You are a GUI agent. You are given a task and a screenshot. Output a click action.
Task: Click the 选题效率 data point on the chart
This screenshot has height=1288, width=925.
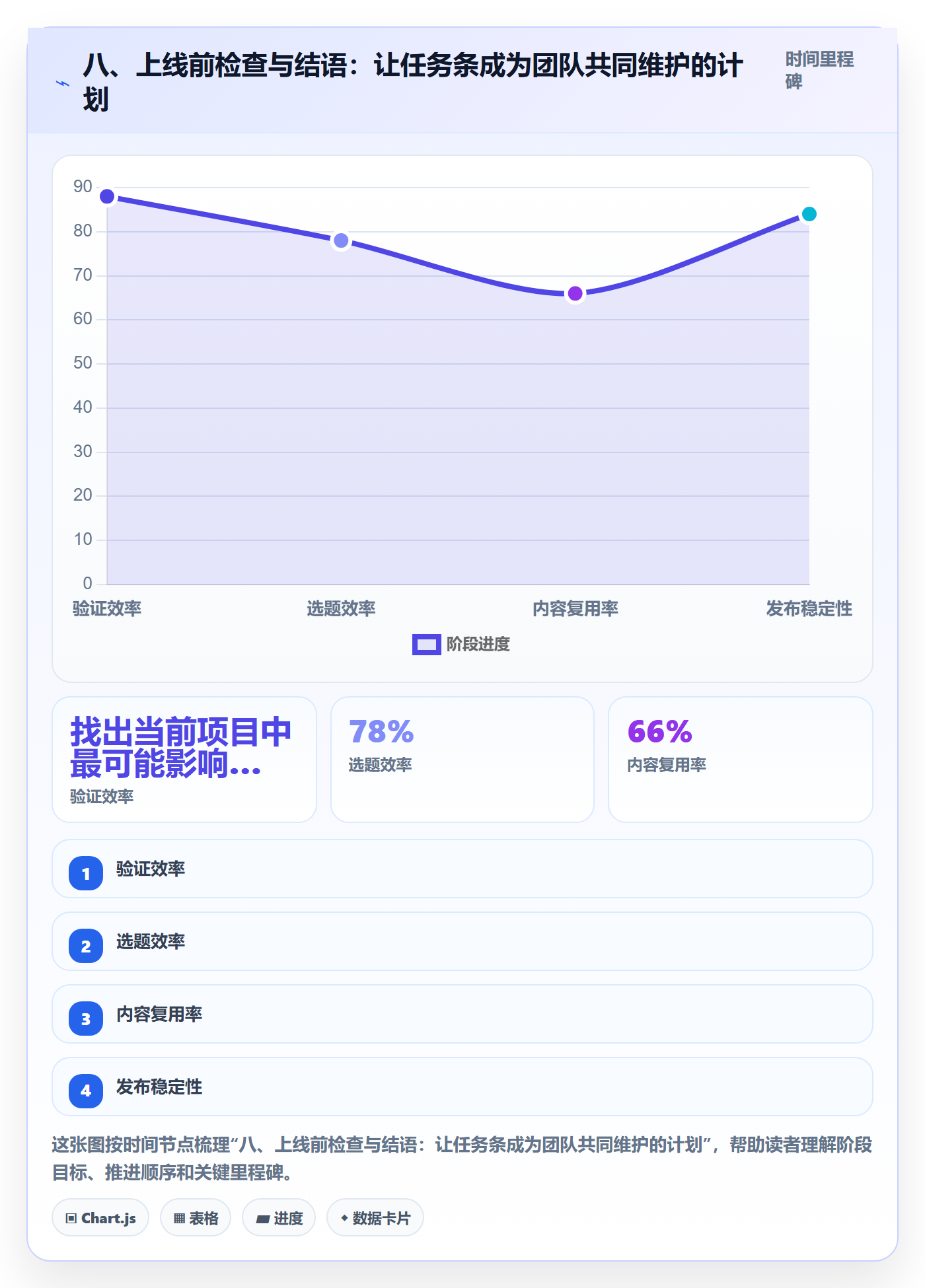click(341, 240)
